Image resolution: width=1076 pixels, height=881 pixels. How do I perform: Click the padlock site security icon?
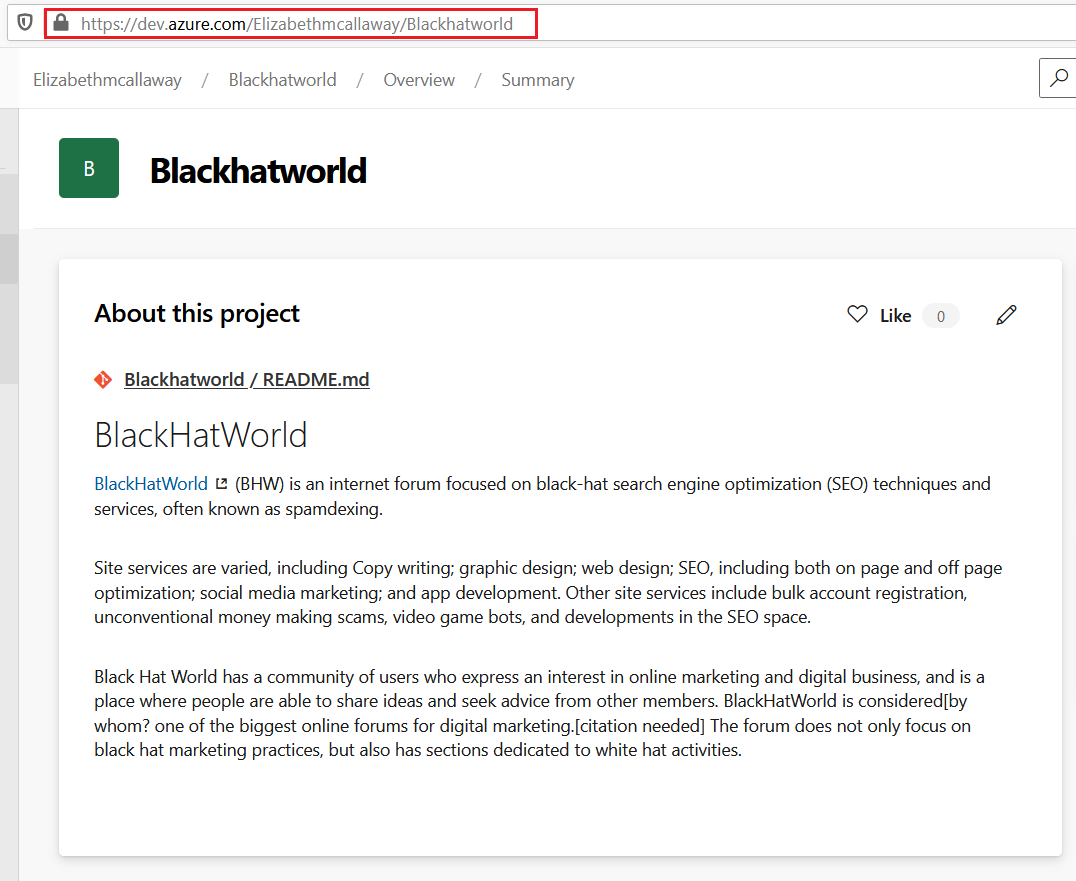(x=61, y=23)
